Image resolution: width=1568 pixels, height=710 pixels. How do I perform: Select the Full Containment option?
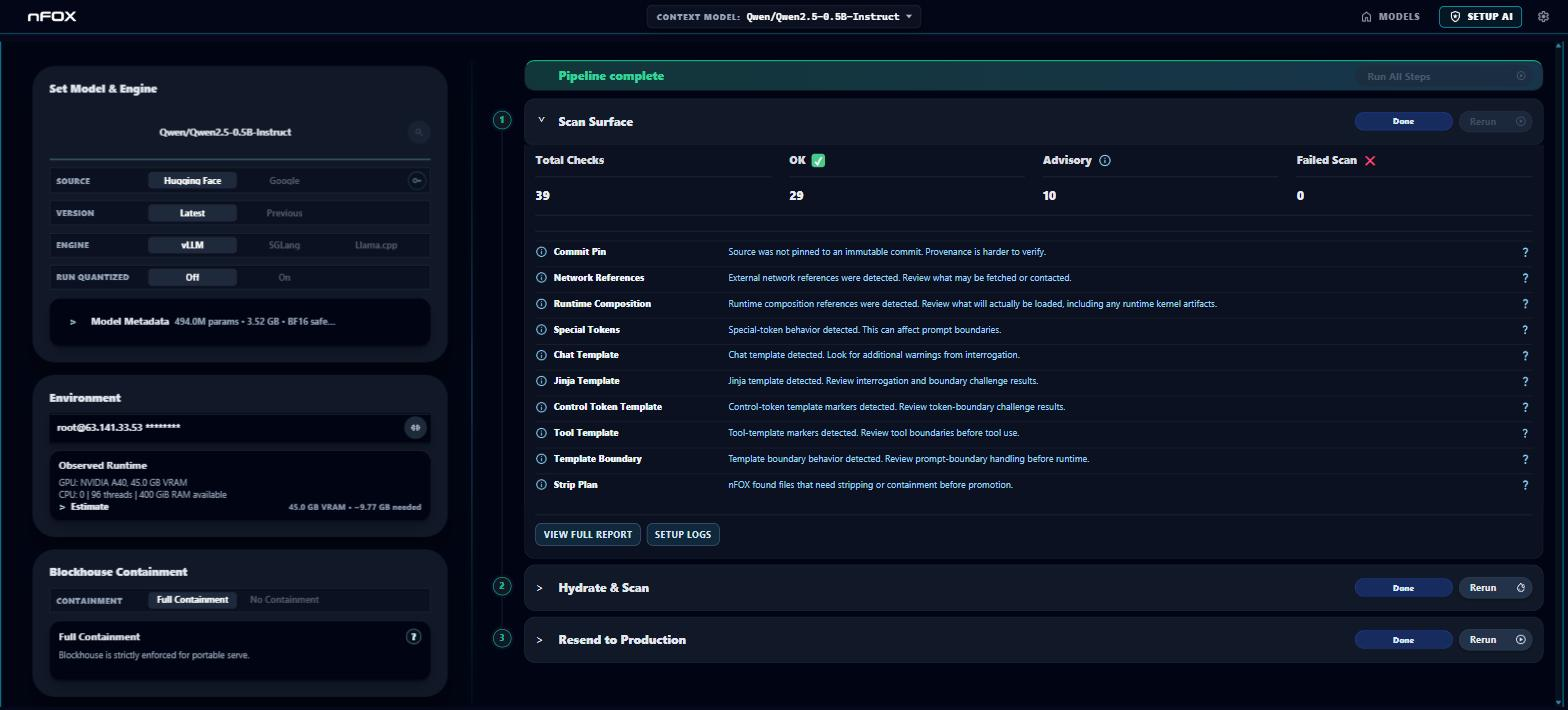[192, 600]
